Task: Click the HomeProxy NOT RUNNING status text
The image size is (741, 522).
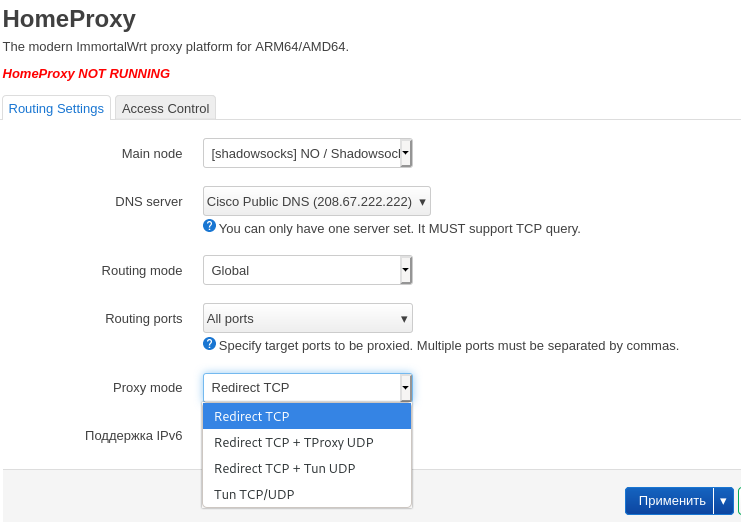Action: [86, 73]
